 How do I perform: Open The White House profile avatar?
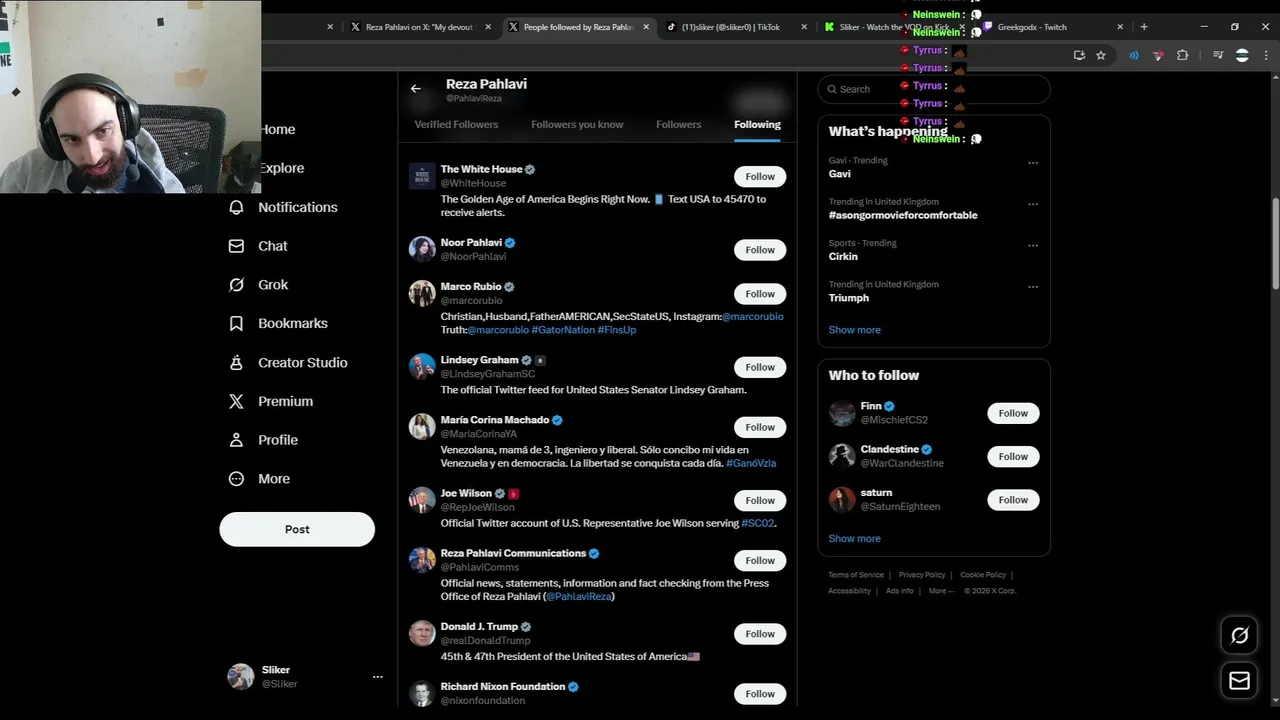tap(422, 176)
